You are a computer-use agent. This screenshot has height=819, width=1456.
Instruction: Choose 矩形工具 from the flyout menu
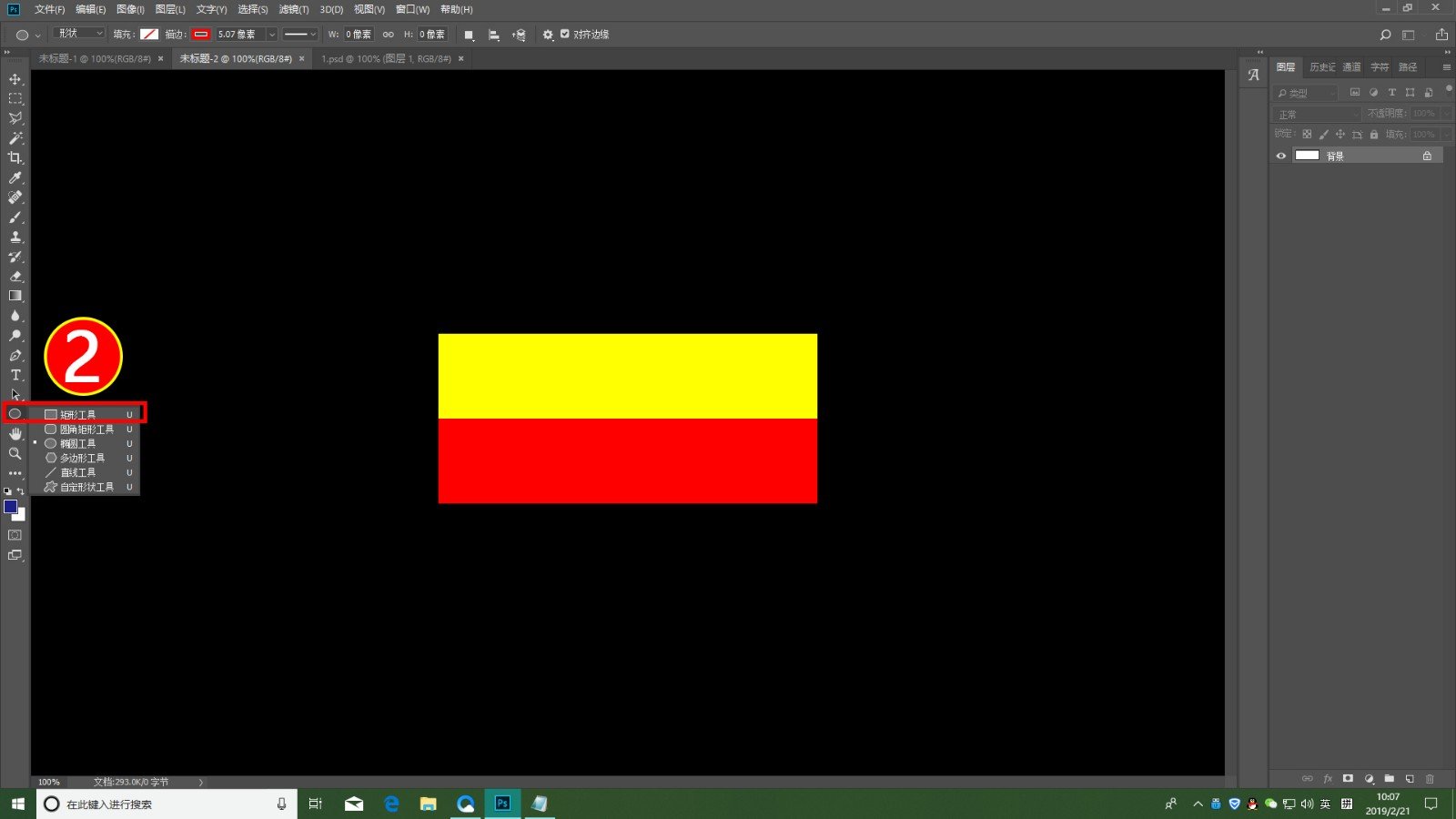[78, 414]
